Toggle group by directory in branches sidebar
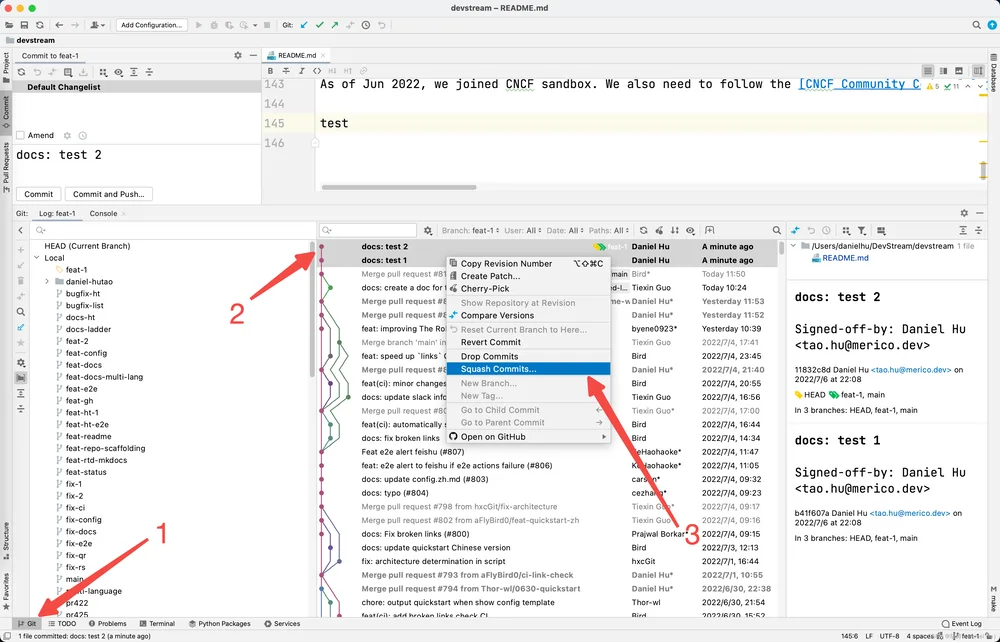 20,377
